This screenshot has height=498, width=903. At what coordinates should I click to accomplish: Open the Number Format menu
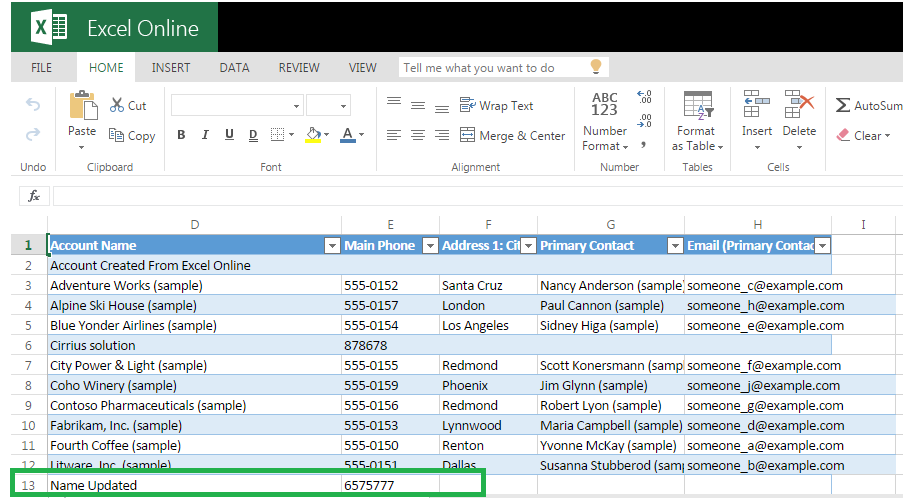[x=605, y=122]
